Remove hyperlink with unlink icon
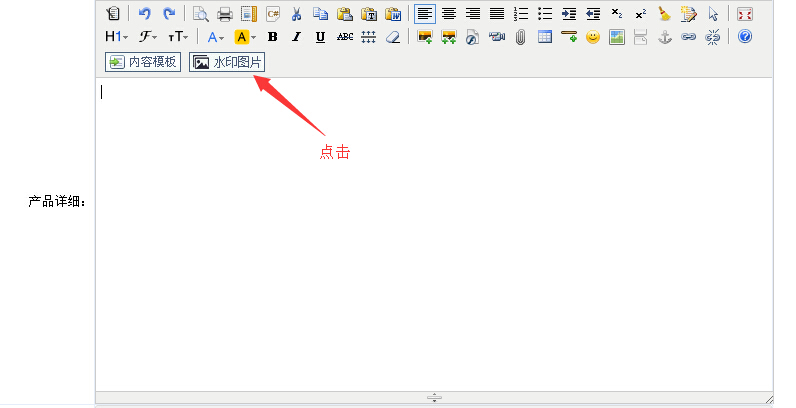Image resolution: width=796 pixels, height=408 pixels. [713, 37]
